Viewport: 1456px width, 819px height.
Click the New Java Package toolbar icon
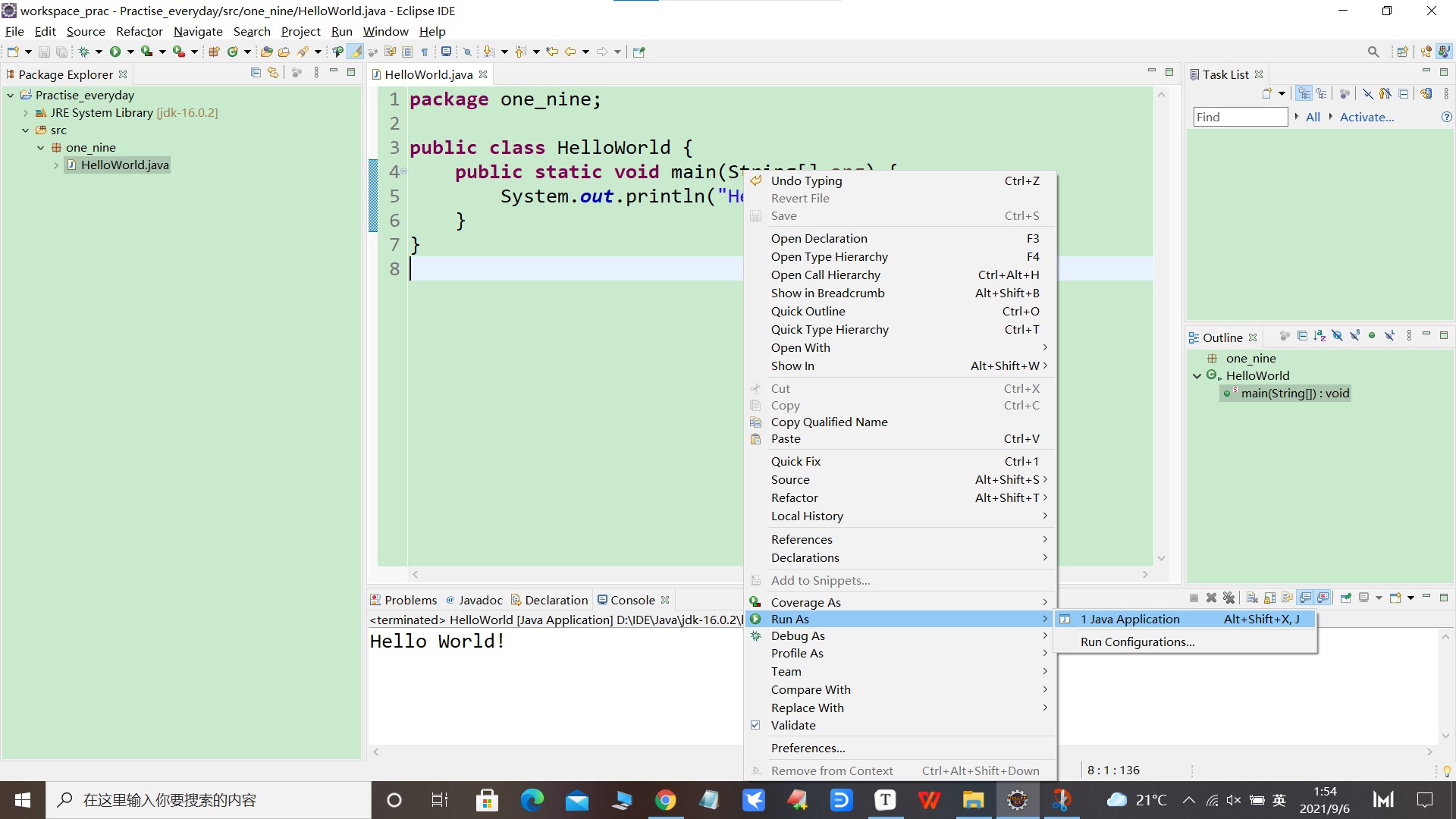[214, 52]
